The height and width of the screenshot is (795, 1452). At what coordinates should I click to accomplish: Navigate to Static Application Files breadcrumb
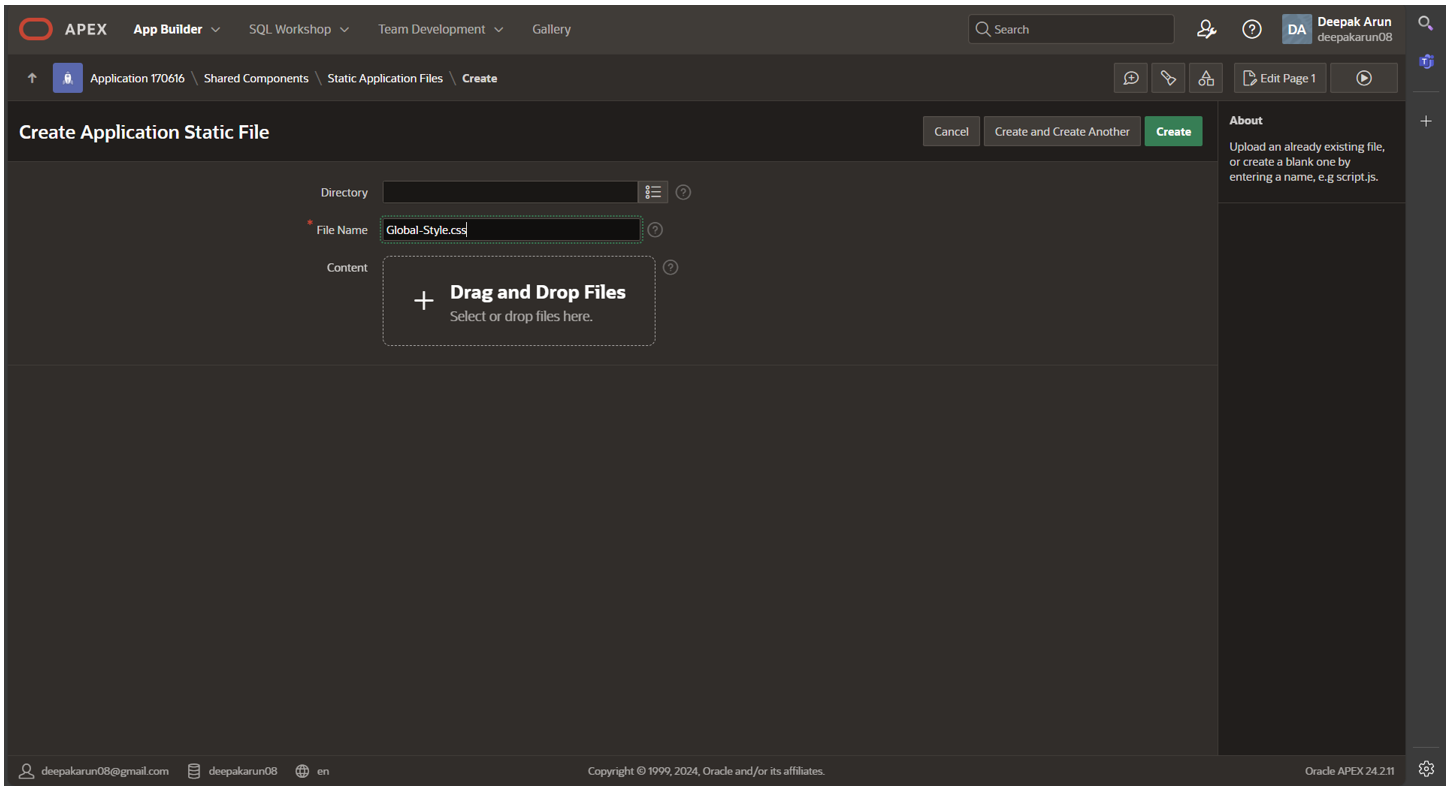click(x=385, y=78)
